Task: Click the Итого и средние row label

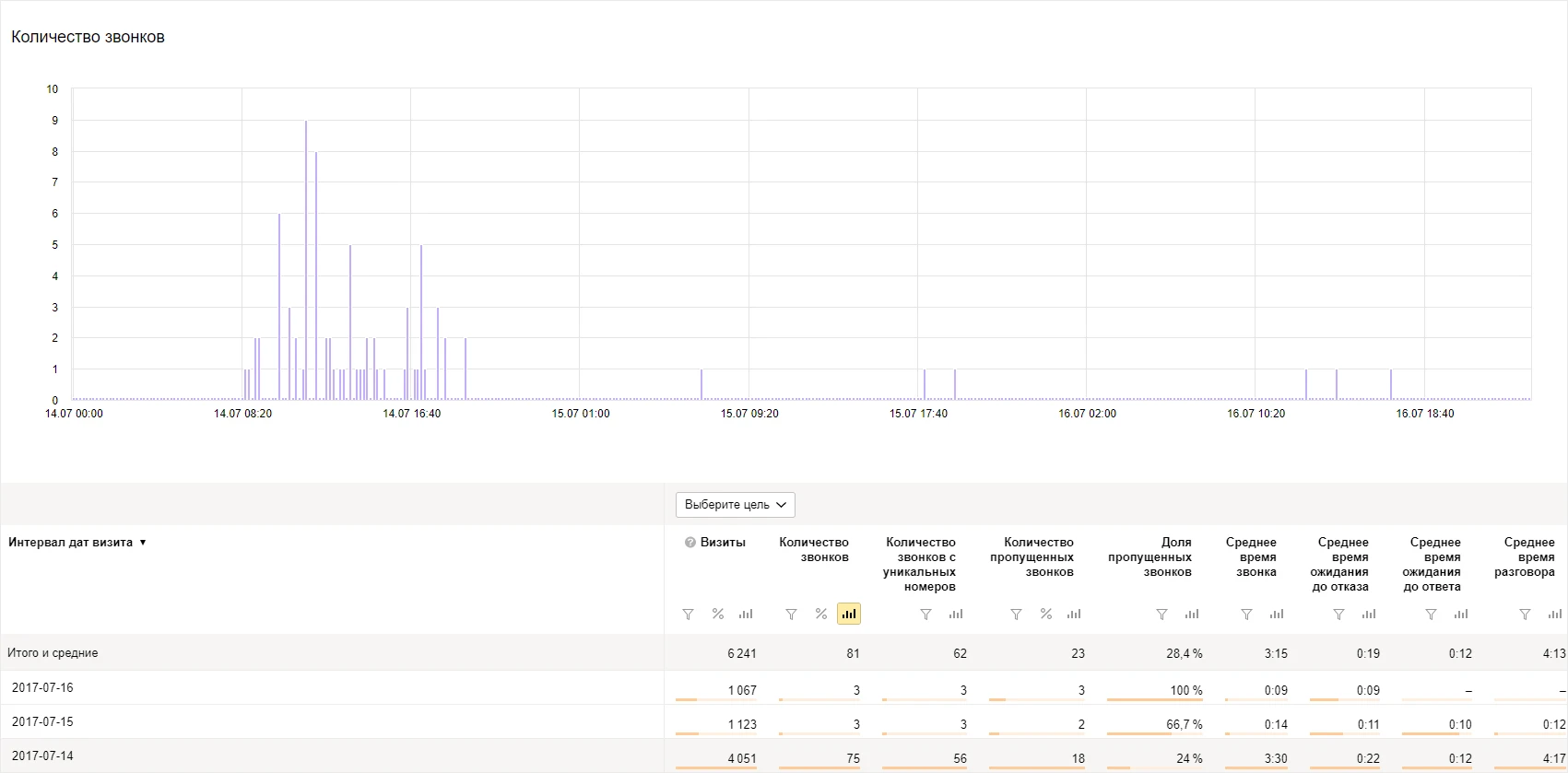Action: [53, 653]
